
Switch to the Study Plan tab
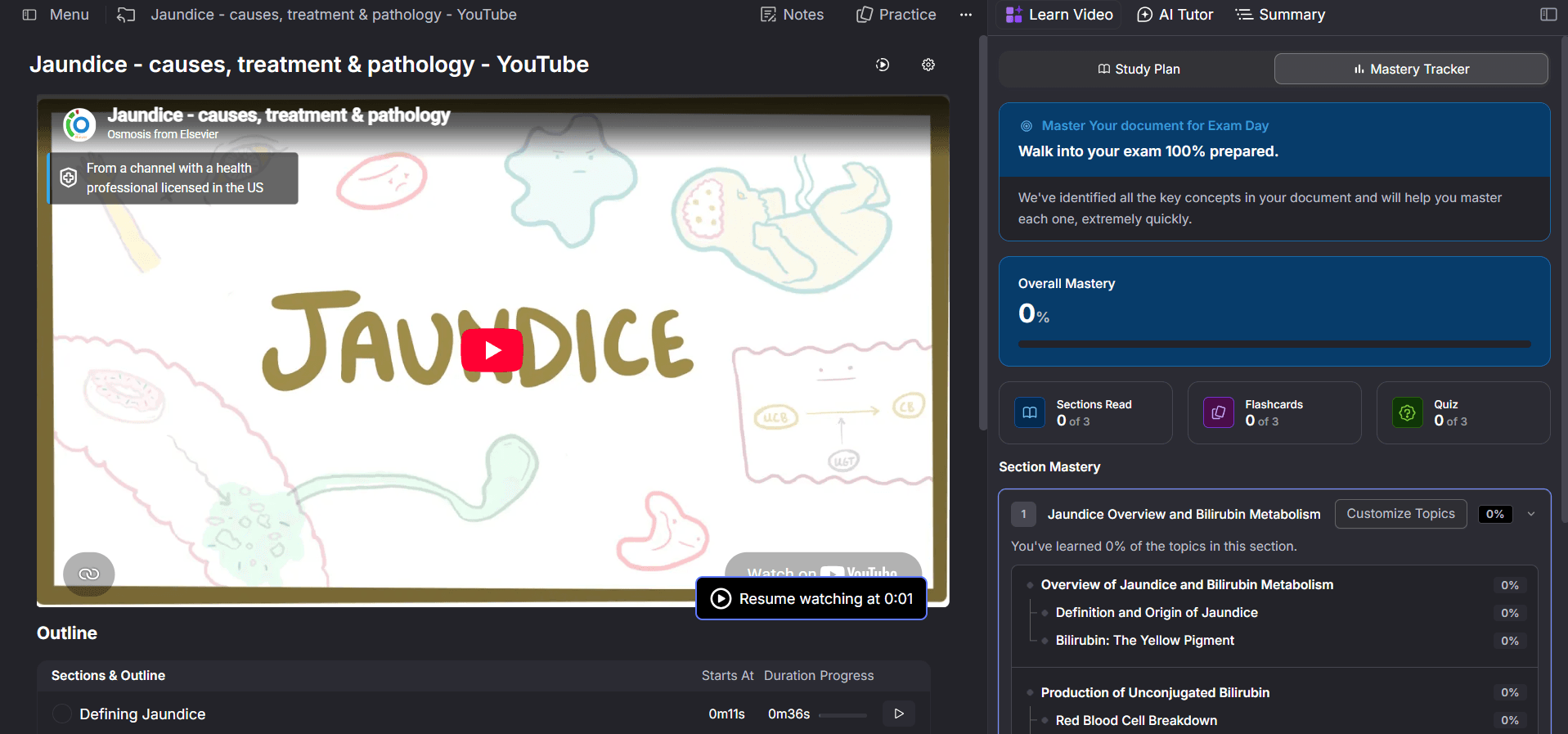1138,69
